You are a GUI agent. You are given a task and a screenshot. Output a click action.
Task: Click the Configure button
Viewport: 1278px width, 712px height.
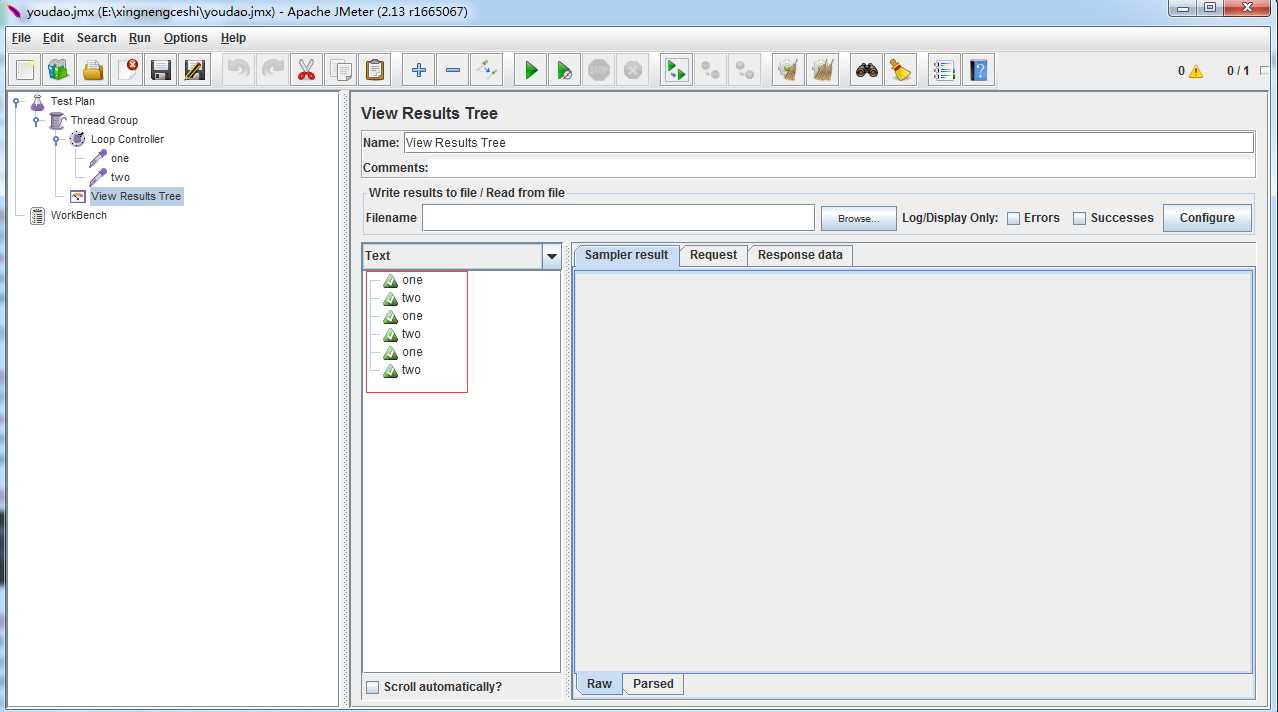click(1207, 218)
